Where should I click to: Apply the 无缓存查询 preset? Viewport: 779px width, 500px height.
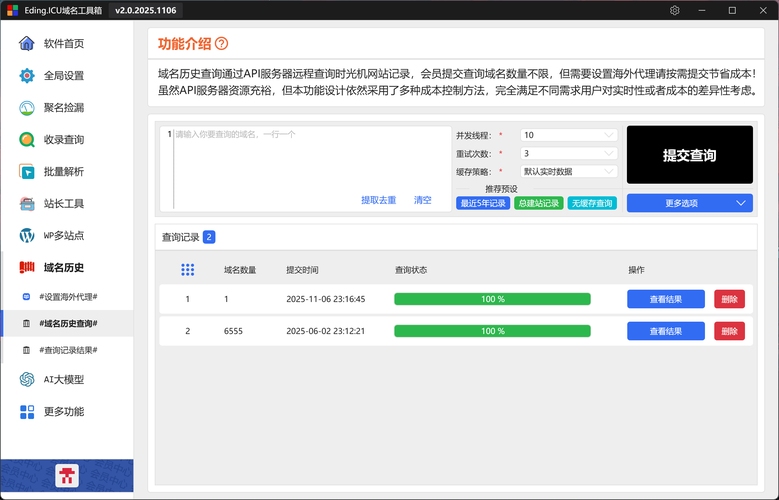[x=592, y=203]
